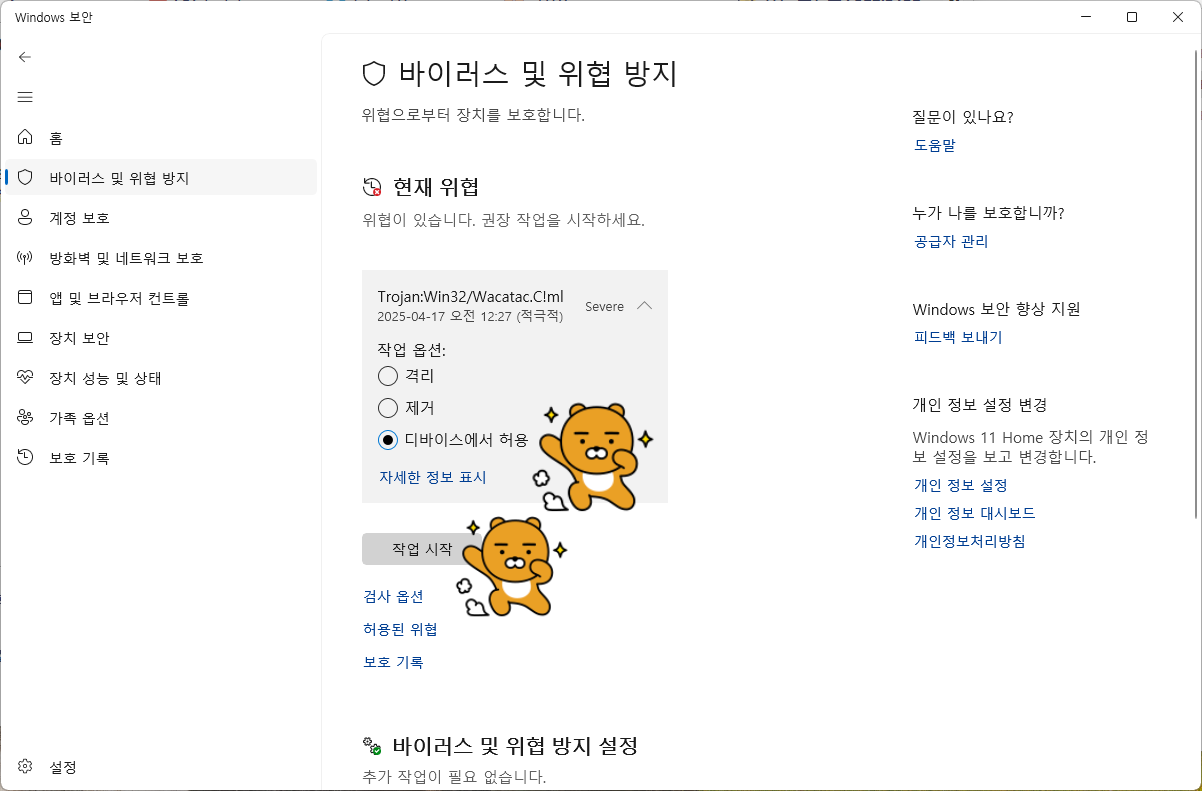Screen dimensions: 1202x791
Task: Click the device security laptop icon
Action: pos(25,337)
